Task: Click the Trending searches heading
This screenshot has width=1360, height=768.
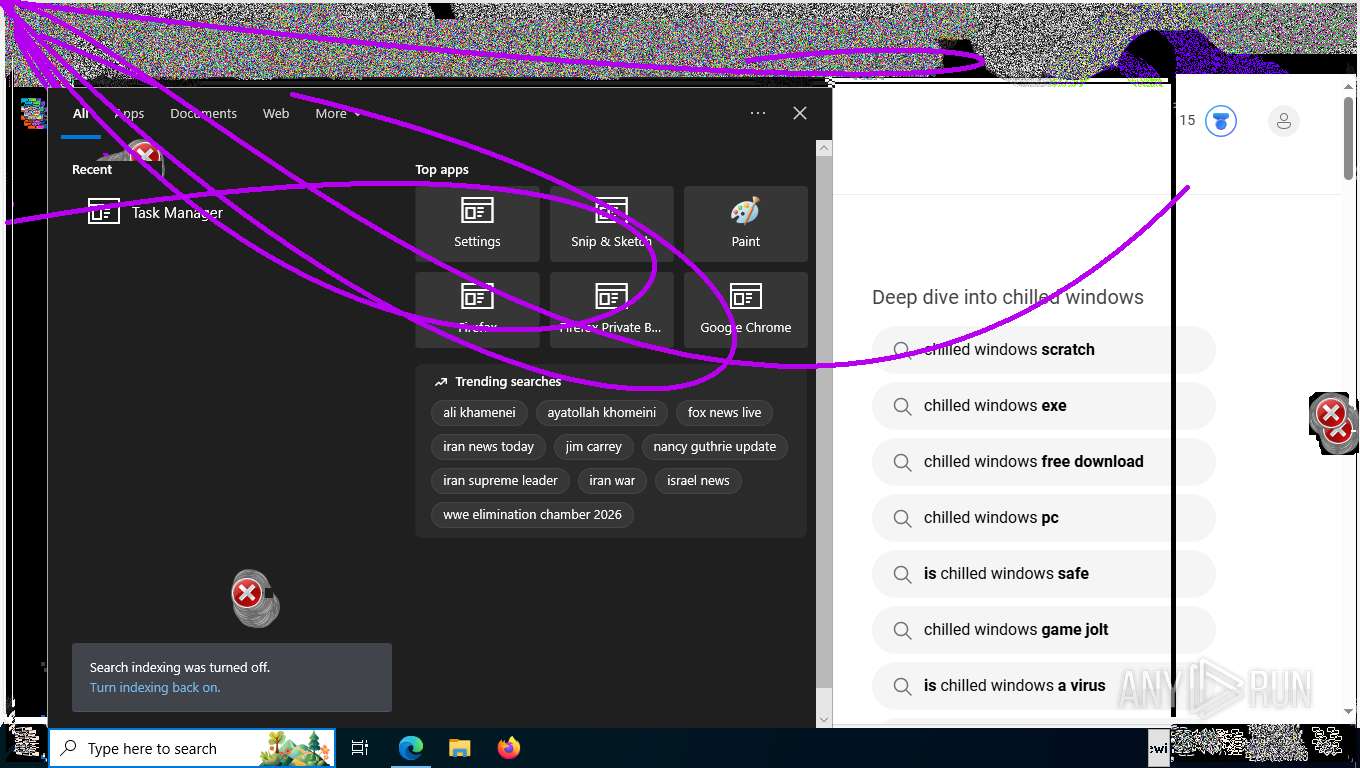Action: click(508, 382)
